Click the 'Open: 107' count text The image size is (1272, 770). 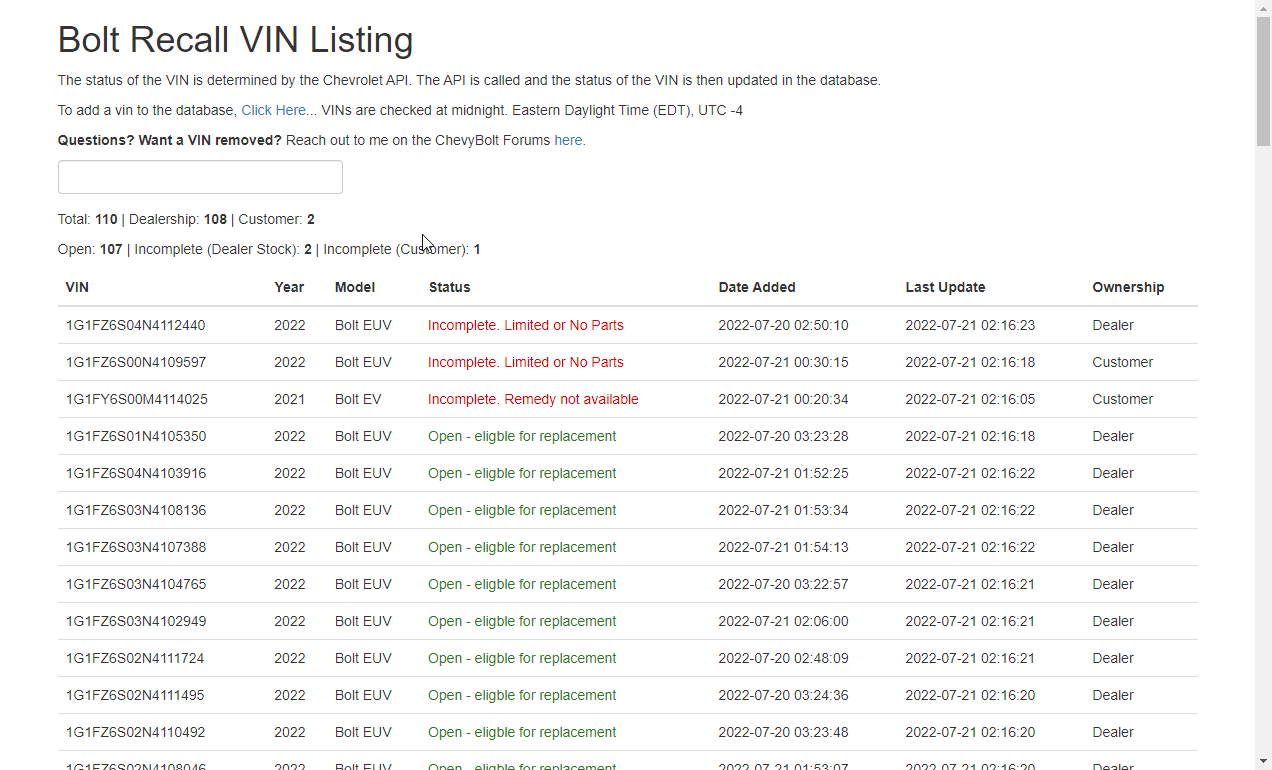coord(90,249)
